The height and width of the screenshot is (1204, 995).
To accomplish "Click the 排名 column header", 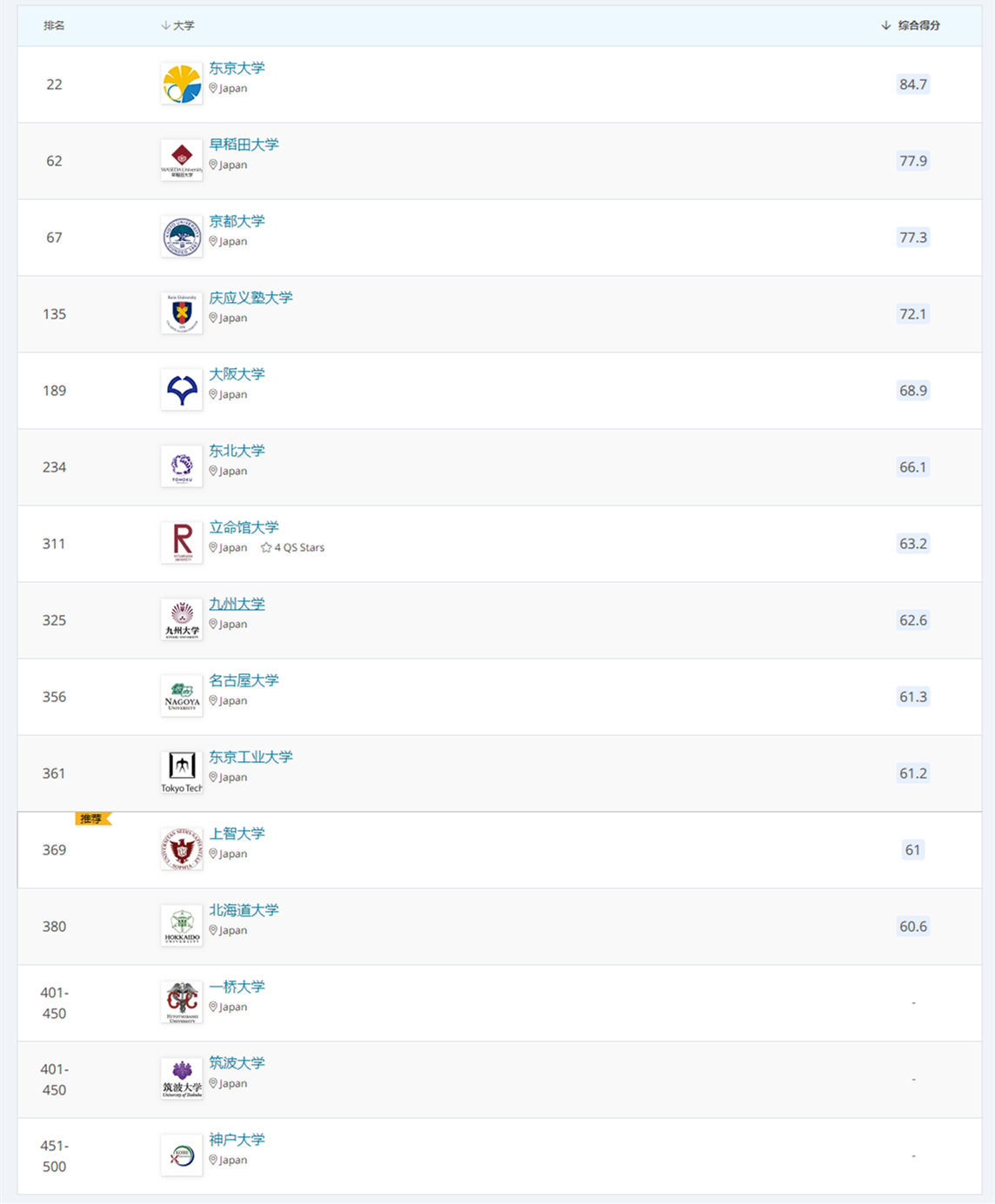I will pos(54,25).
